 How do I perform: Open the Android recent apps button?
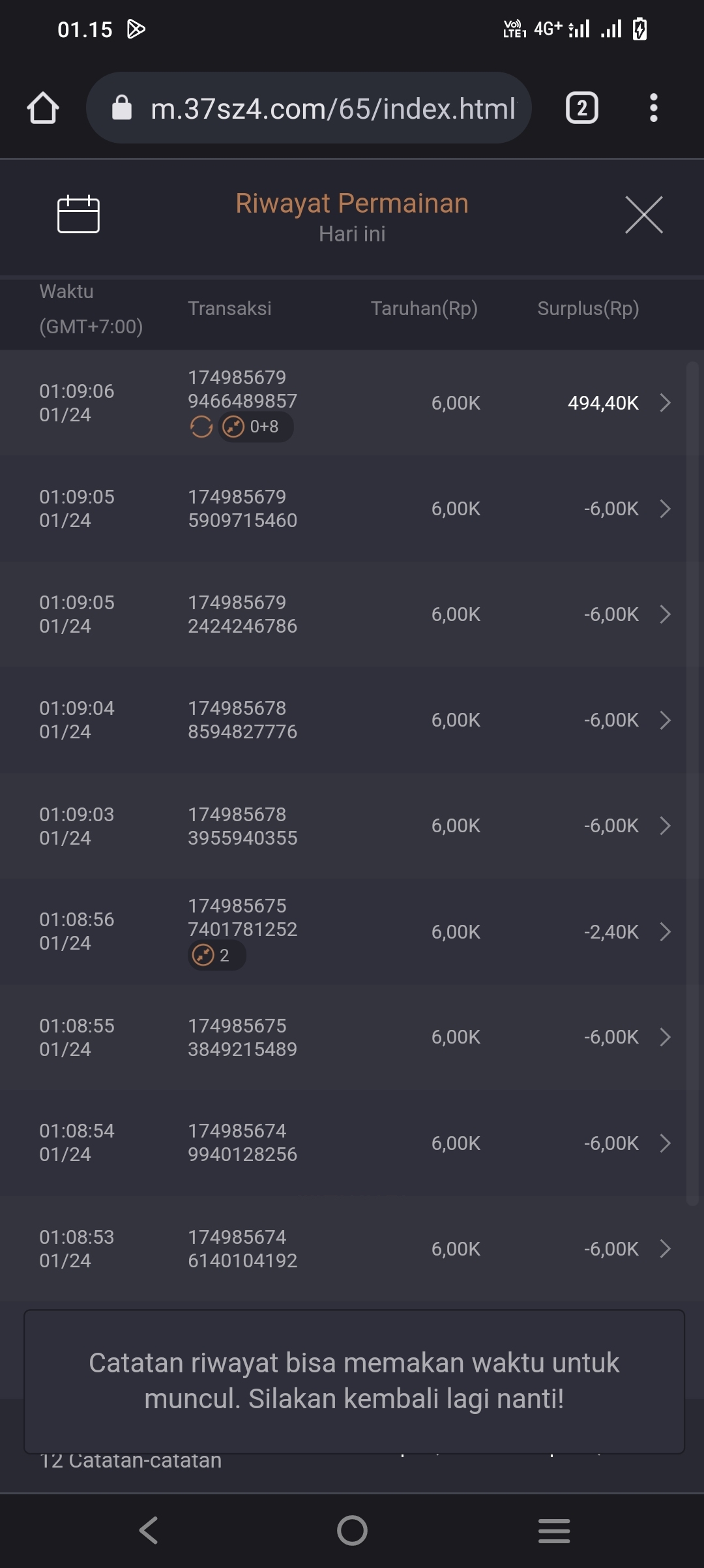(554, 1530)
